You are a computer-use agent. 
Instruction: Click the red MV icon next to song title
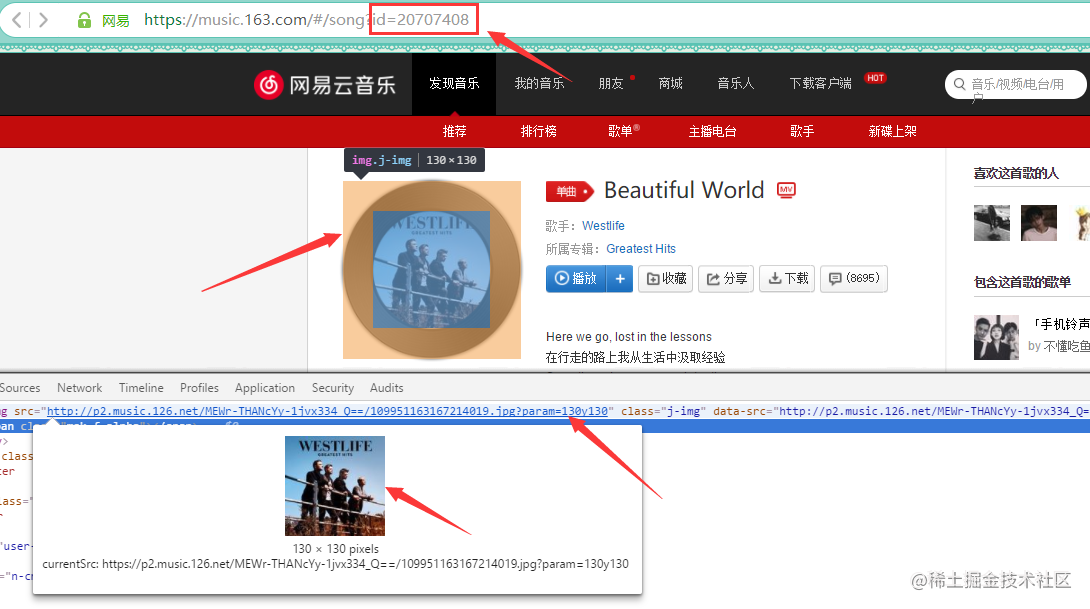coord(786,190)
